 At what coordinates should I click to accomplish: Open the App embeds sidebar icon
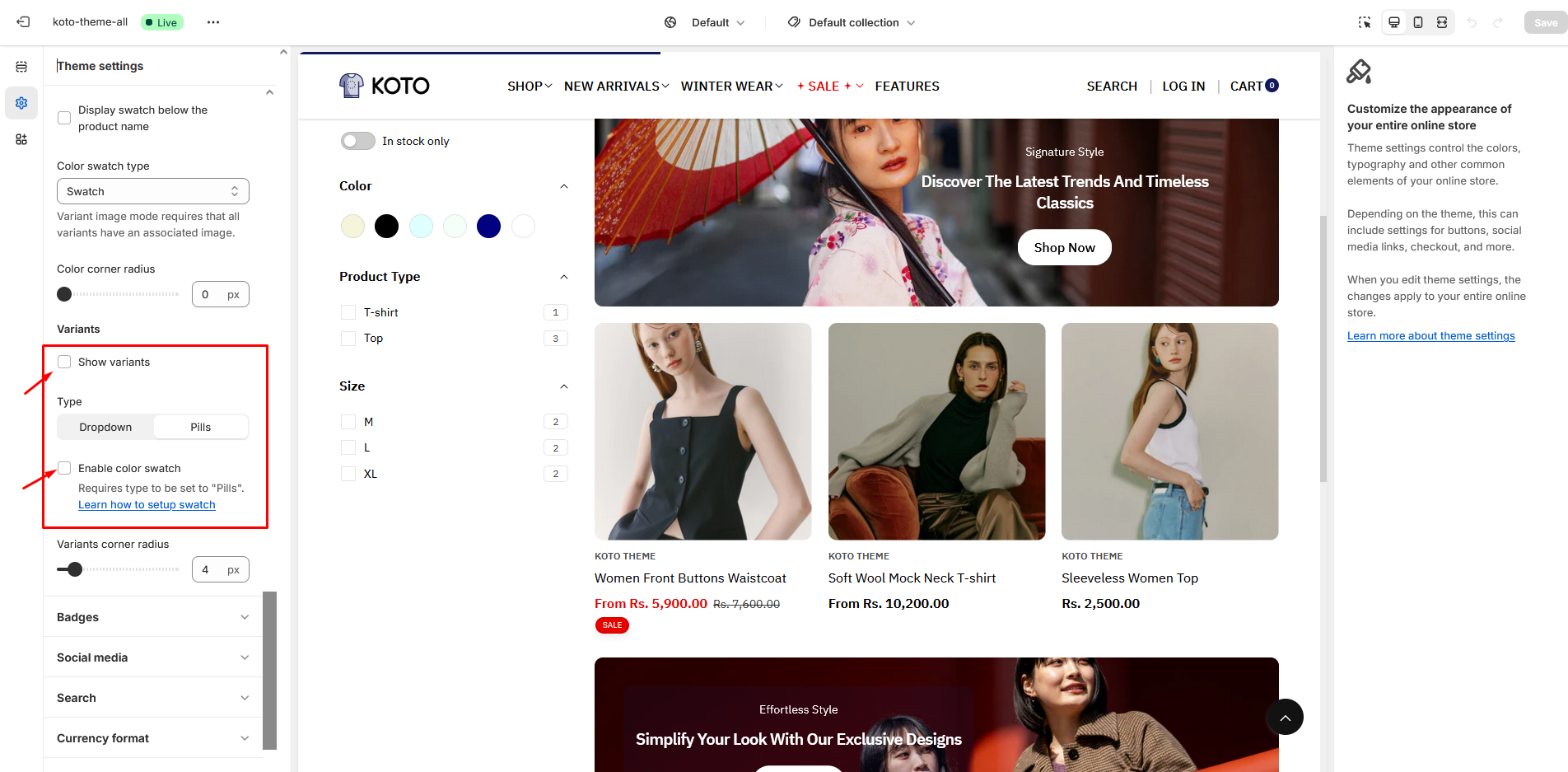(21, 139)
